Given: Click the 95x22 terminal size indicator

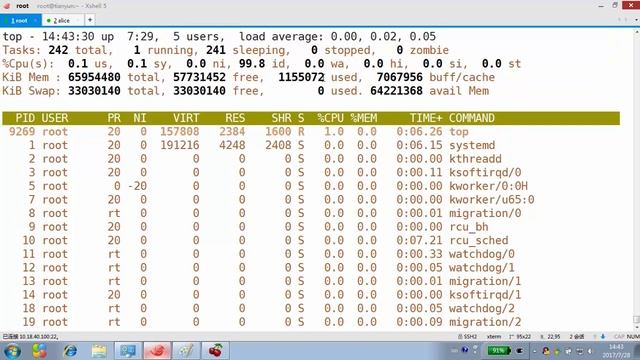Looking at the screenshot, I should coord(520,337).
